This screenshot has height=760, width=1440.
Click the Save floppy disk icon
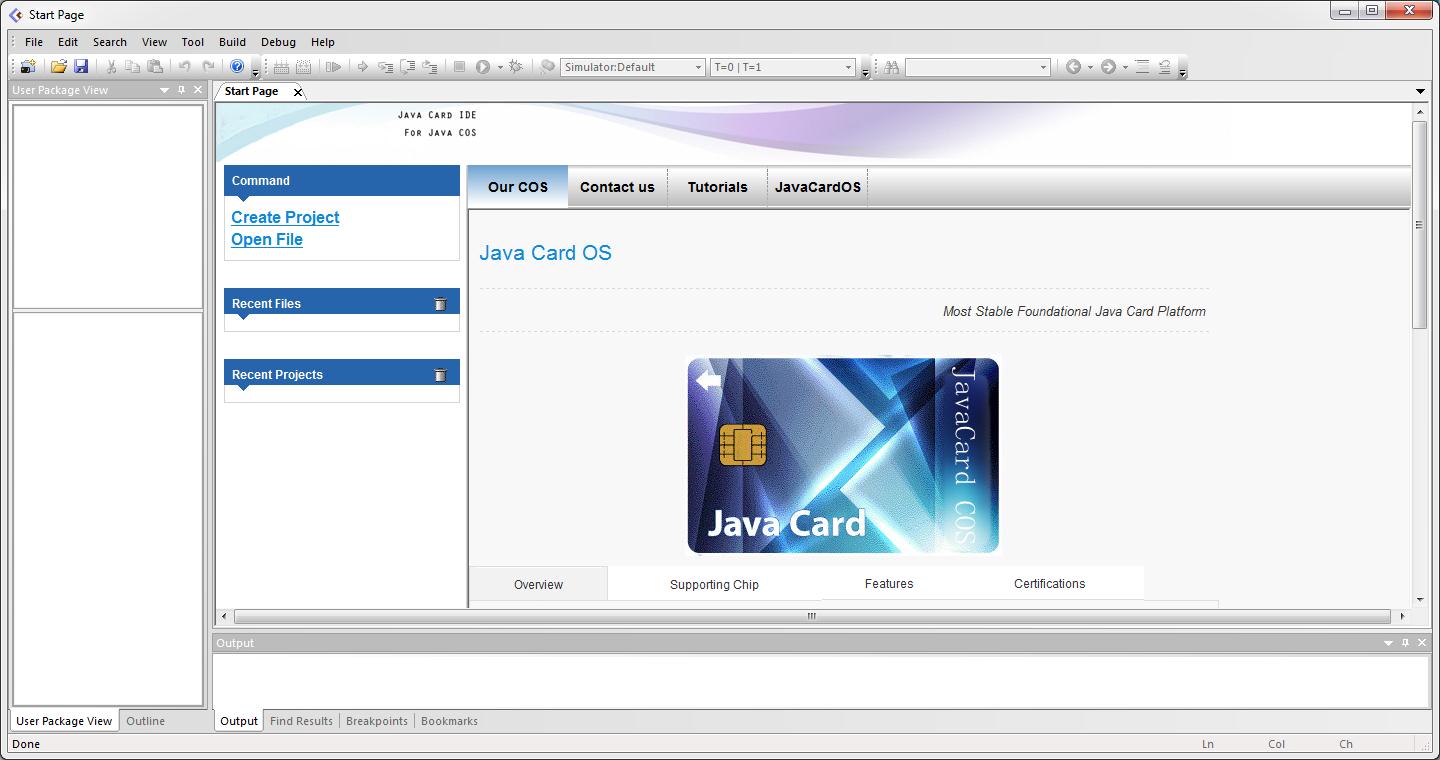coord(81,67)
